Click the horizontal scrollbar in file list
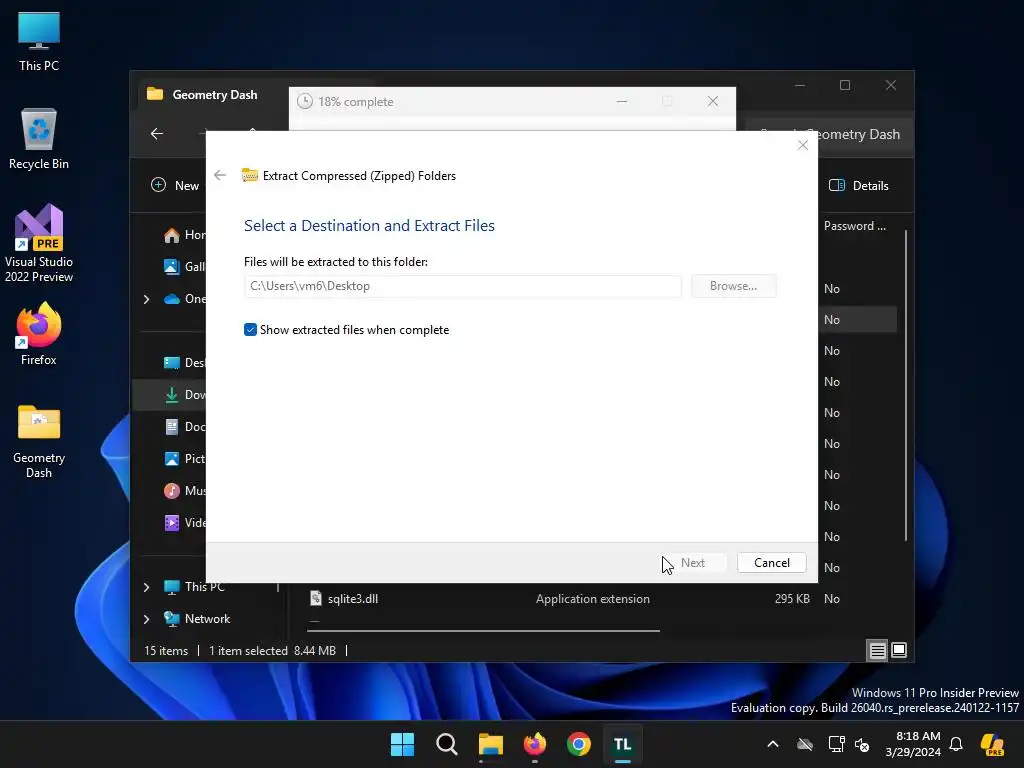This screenshot has width=1024, height=768. coord(483,631)
